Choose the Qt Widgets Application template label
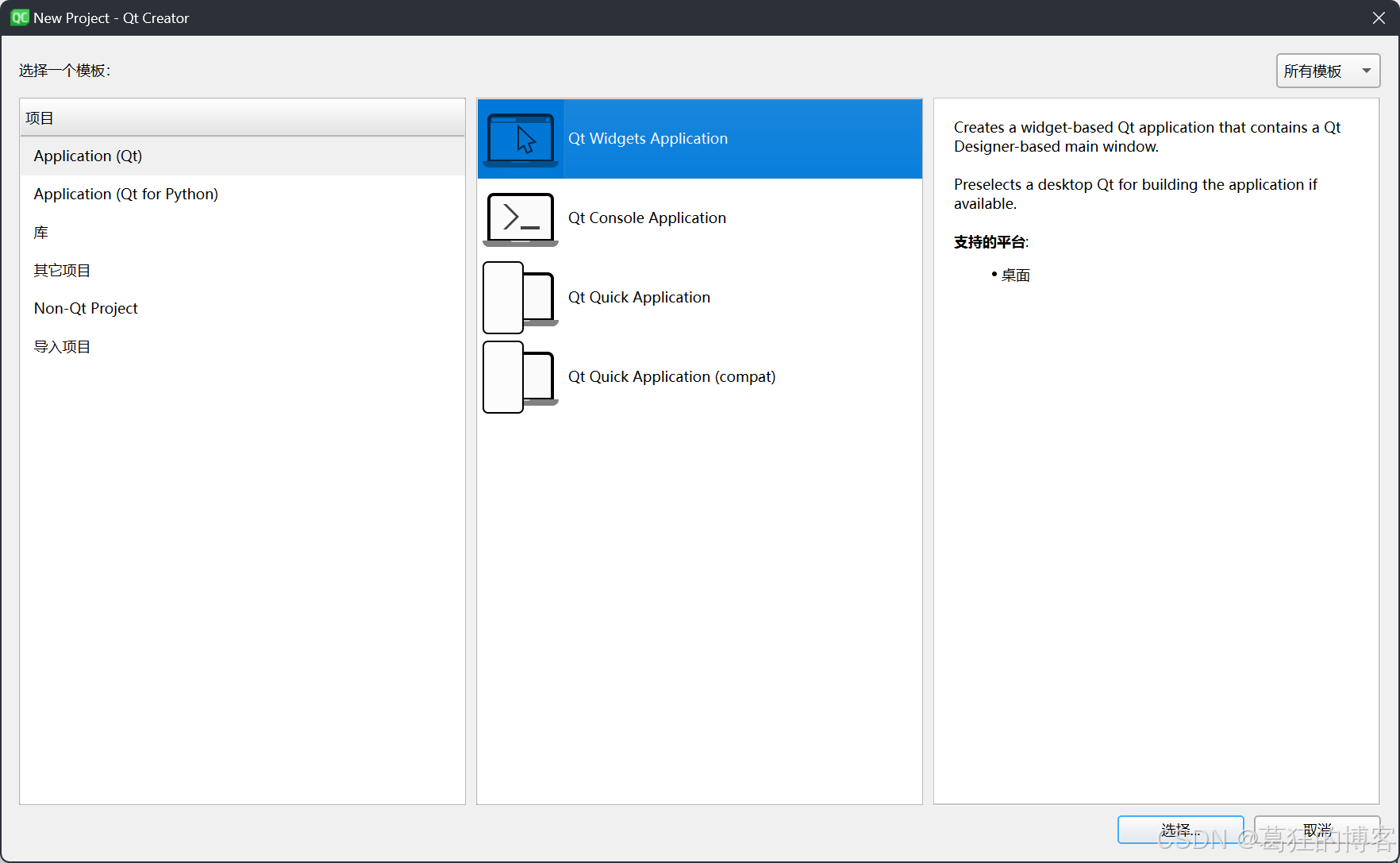The height and width of the screenshot is (863, 1400). (x=648, y=139)
